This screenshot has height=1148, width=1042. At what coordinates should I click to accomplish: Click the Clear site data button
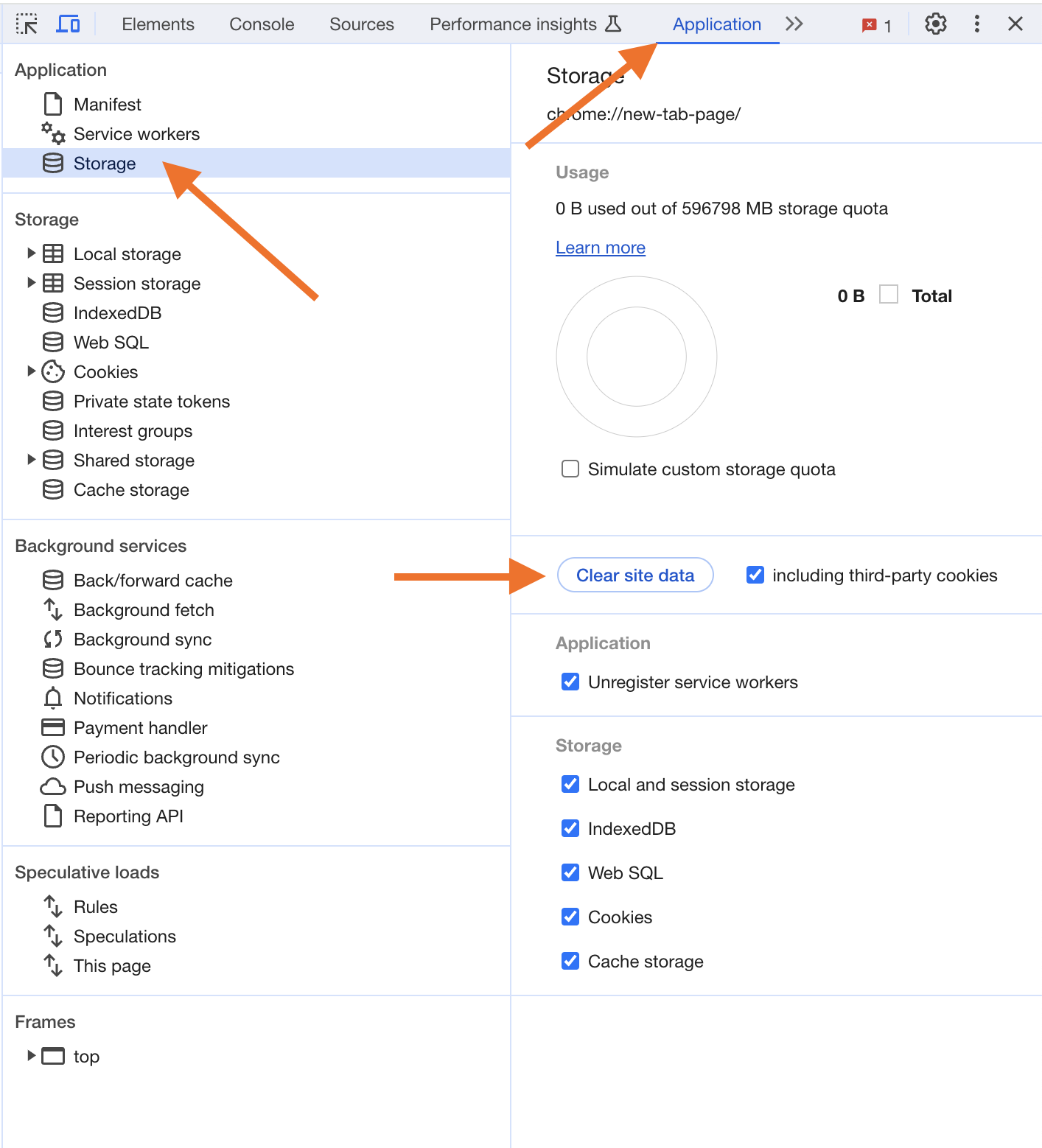coord(635,575)
